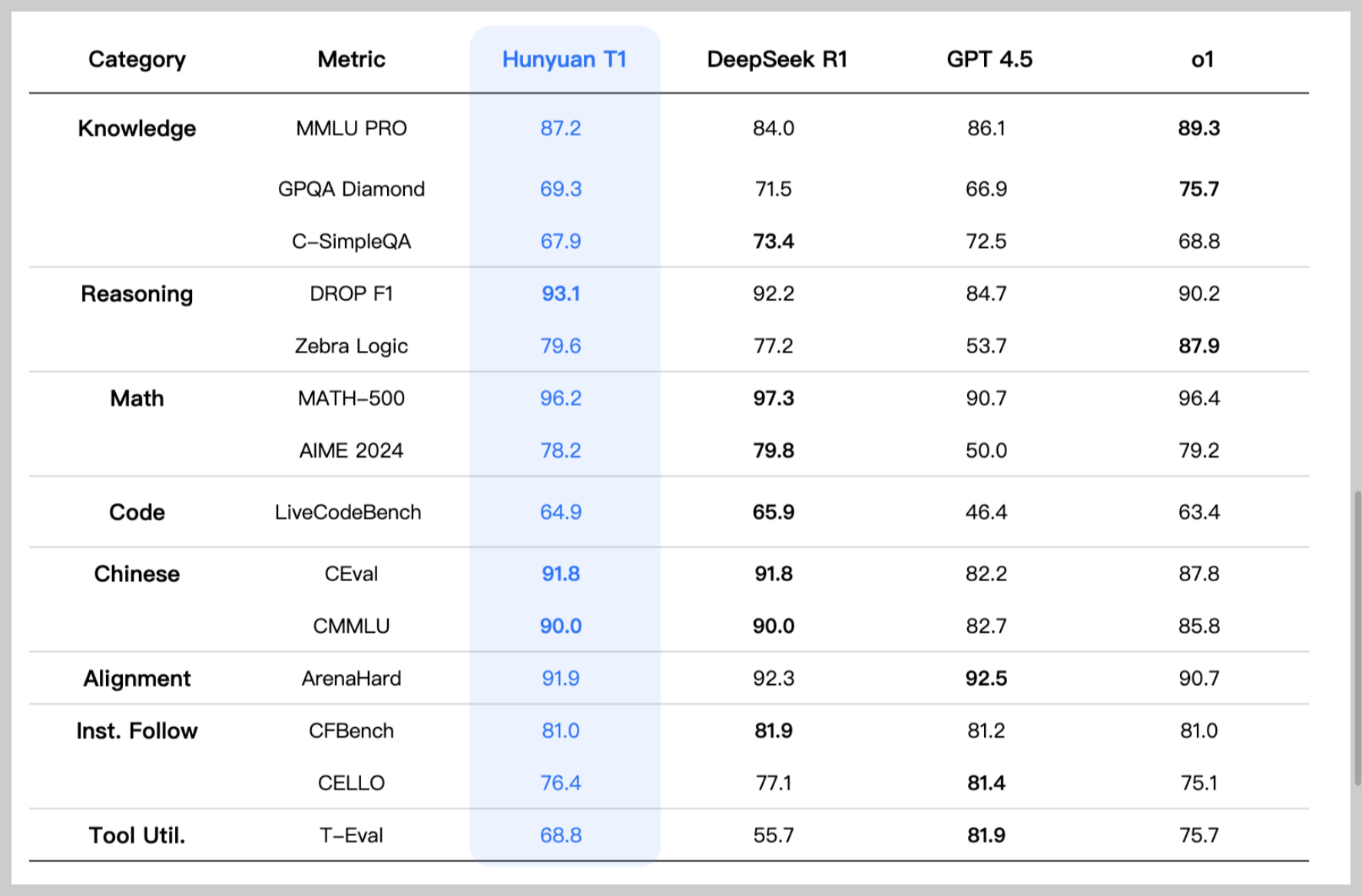Viewport: 1362px width, 896px height.
Task: Click the o1 column header
Action: pyautogui.click(x=1202, y=60)
